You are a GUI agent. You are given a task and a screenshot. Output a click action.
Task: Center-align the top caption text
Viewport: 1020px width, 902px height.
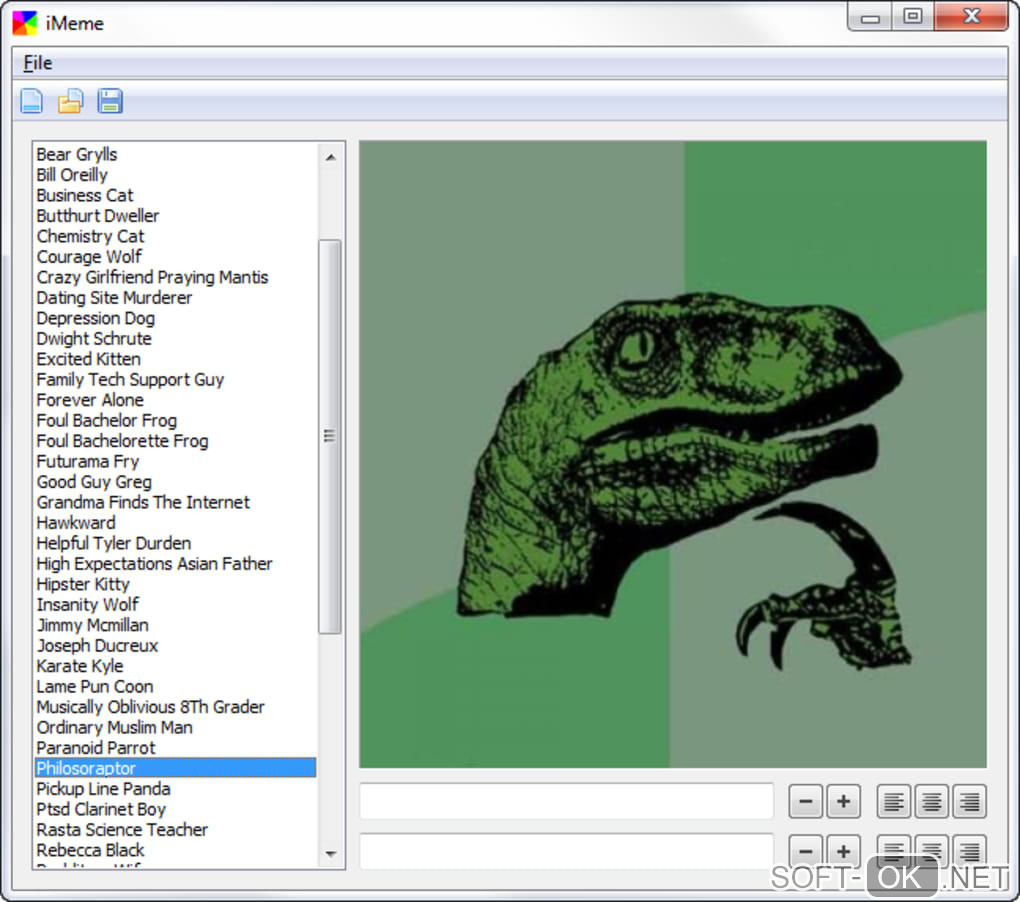pos(932,801)
